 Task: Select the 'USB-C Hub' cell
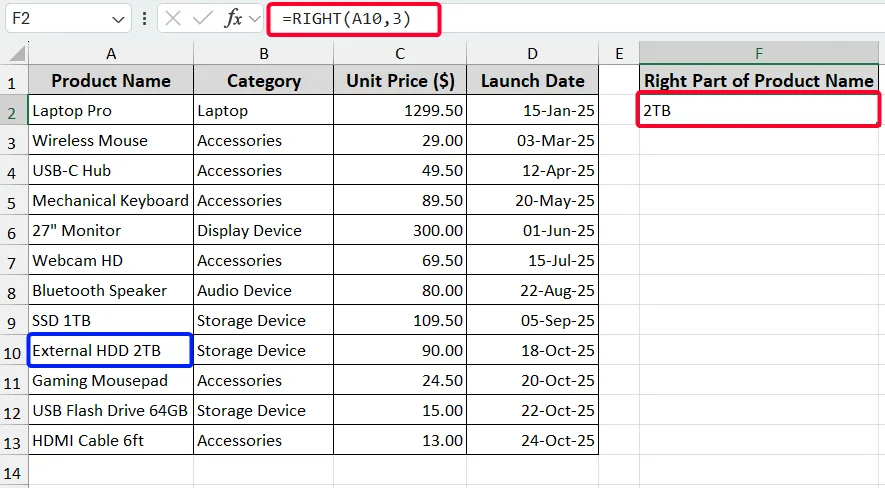(x=111, y=170)
